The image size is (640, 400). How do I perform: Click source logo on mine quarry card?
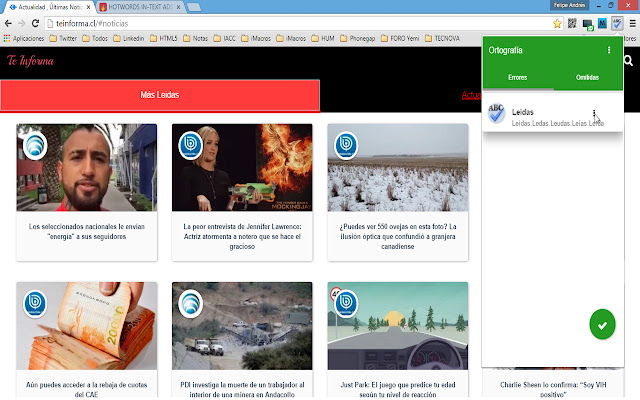191,304
